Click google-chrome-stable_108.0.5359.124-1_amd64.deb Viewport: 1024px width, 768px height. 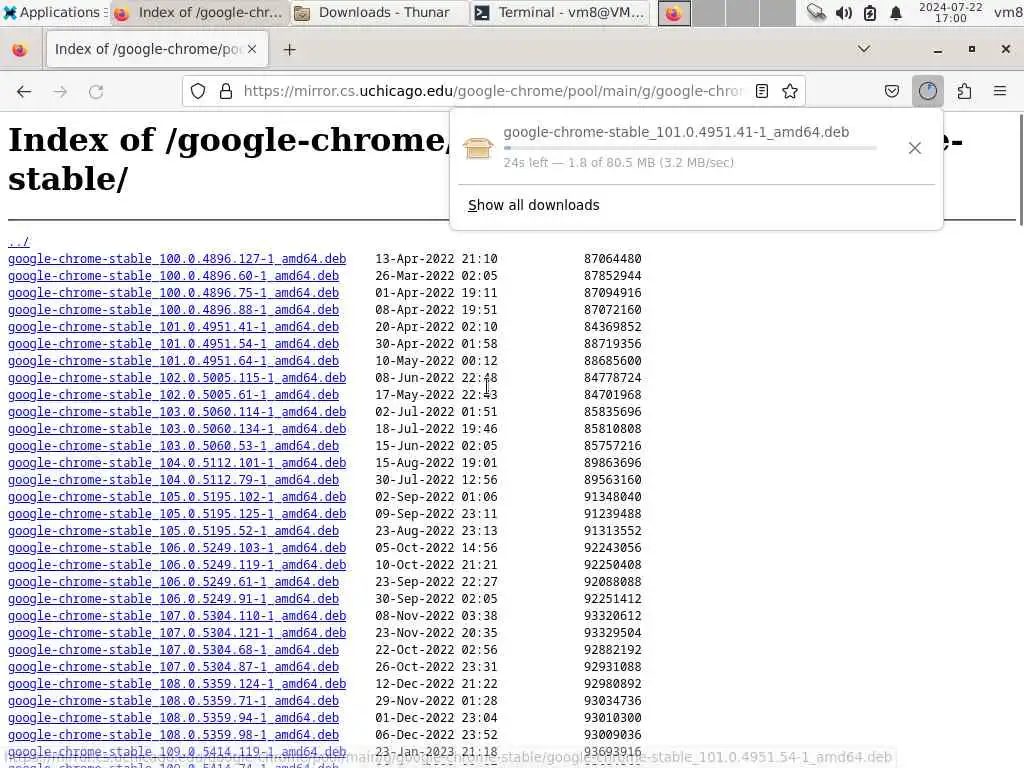coord(177,683)
